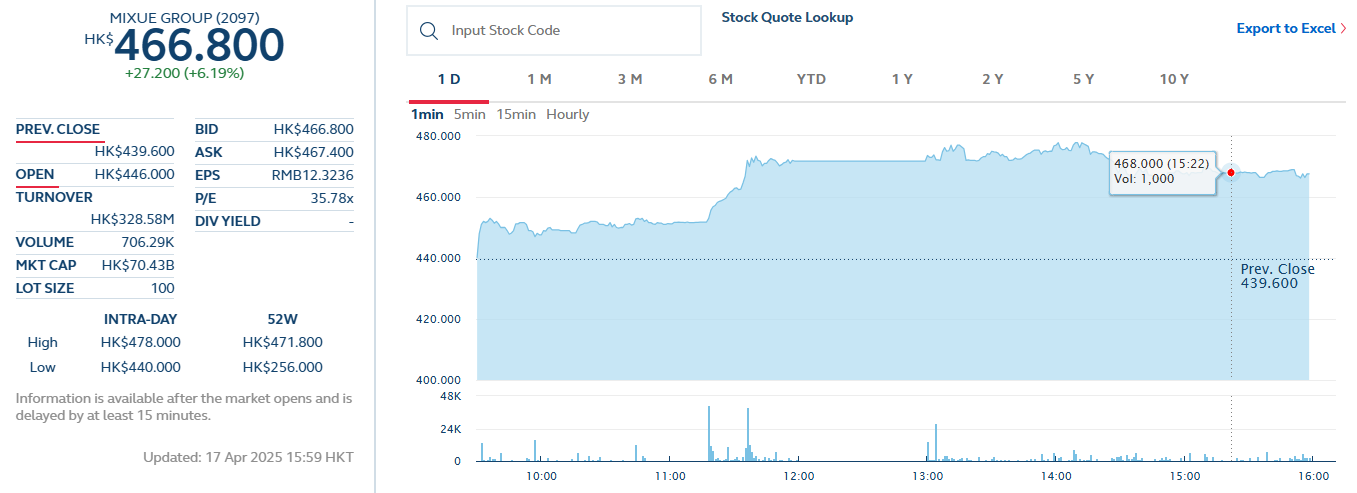Viewport: 1357px width, 493px height.
Task: Select the 1min interval option
Action: 427,115
